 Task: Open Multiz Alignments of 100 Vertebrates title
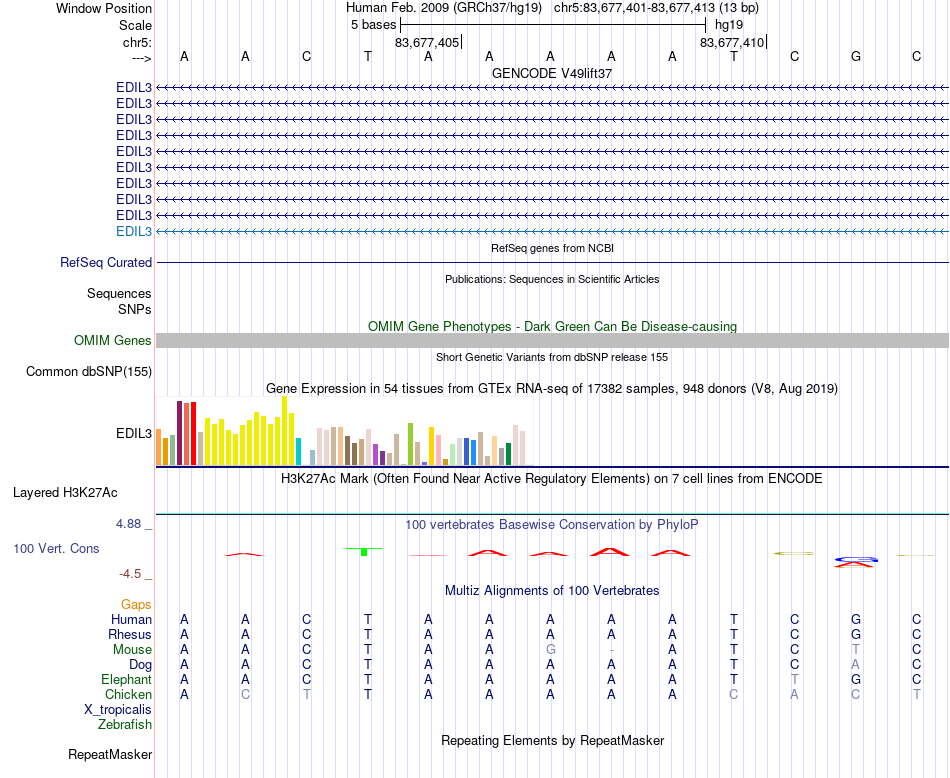point(552,591)
